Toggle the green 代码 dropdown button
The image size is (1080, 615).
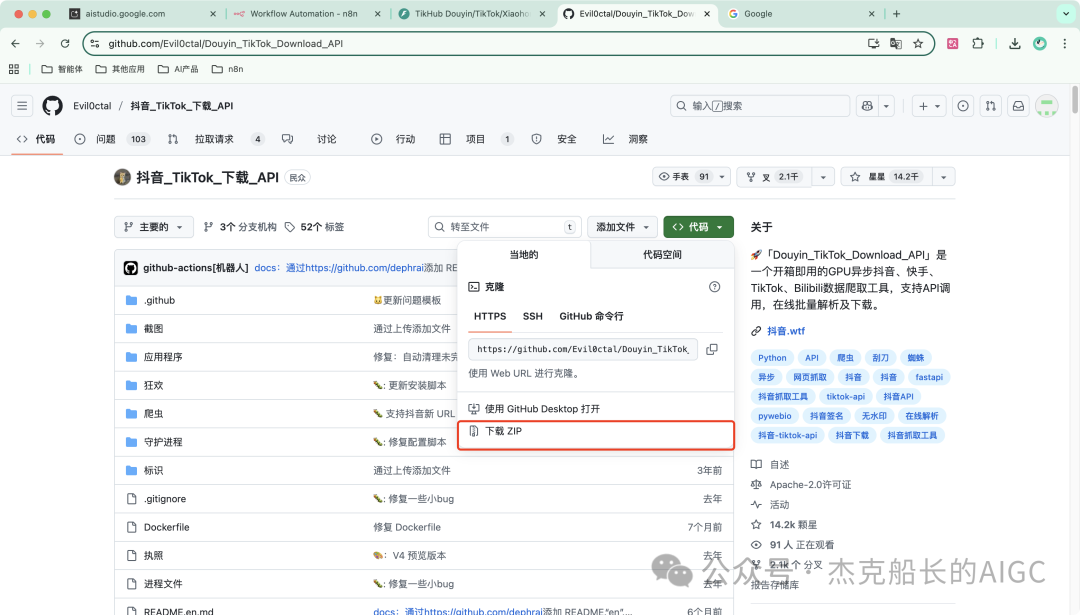698,227
